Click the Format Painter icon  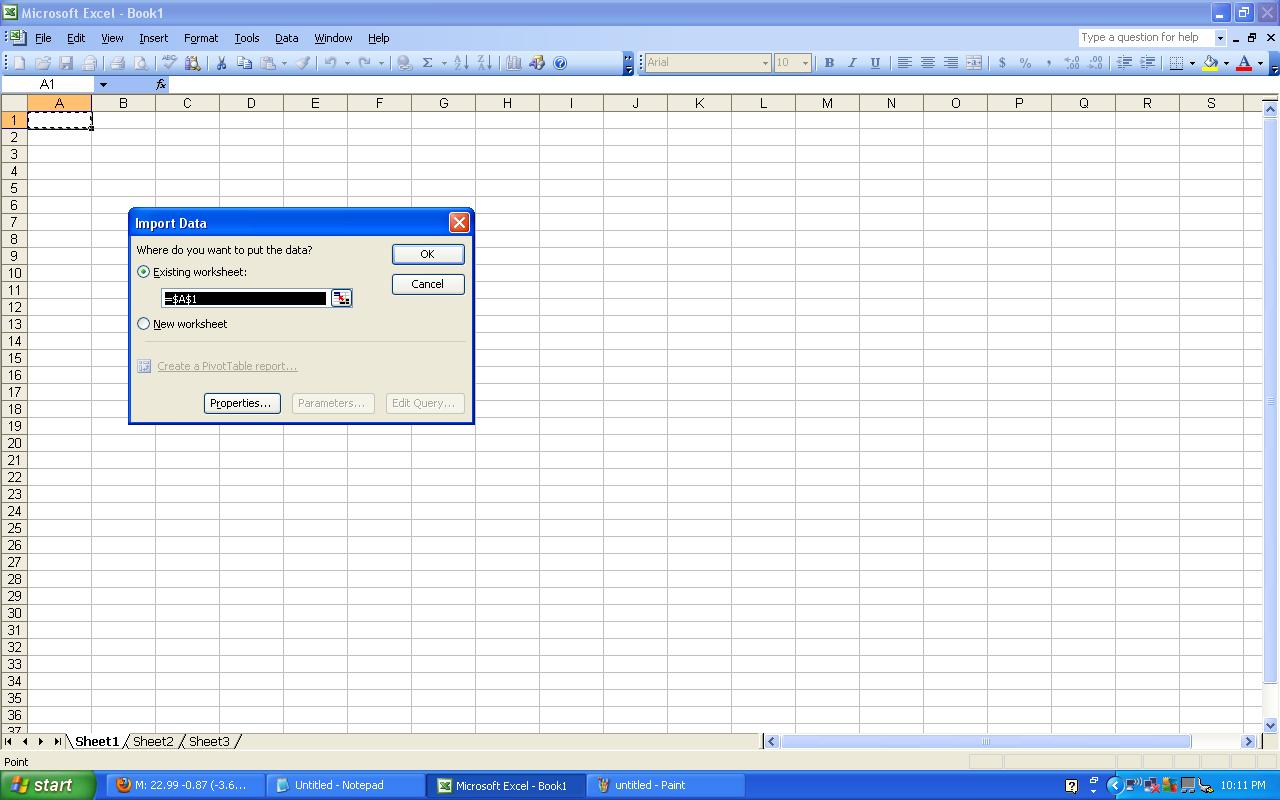(303, 62)
